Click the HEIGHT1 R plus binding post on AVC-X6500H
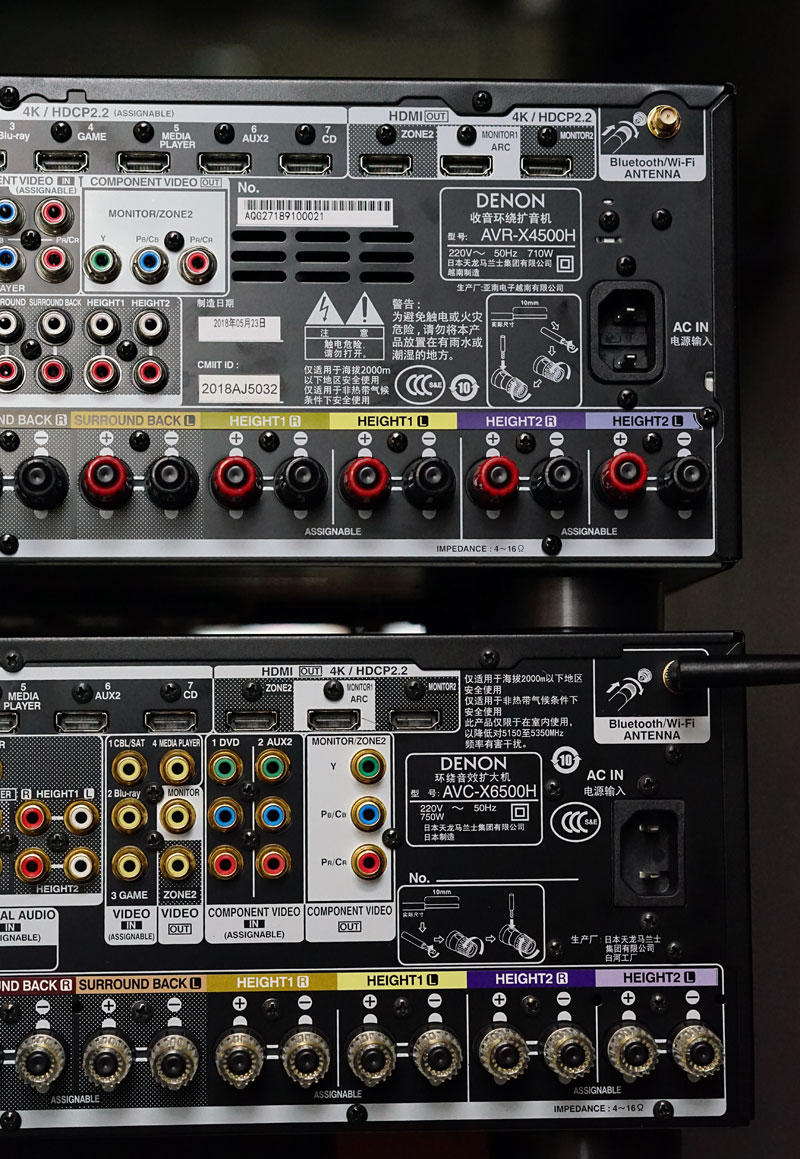Image resolution: width=800 pixels, height=1159 pixels. coord(240,1058)
